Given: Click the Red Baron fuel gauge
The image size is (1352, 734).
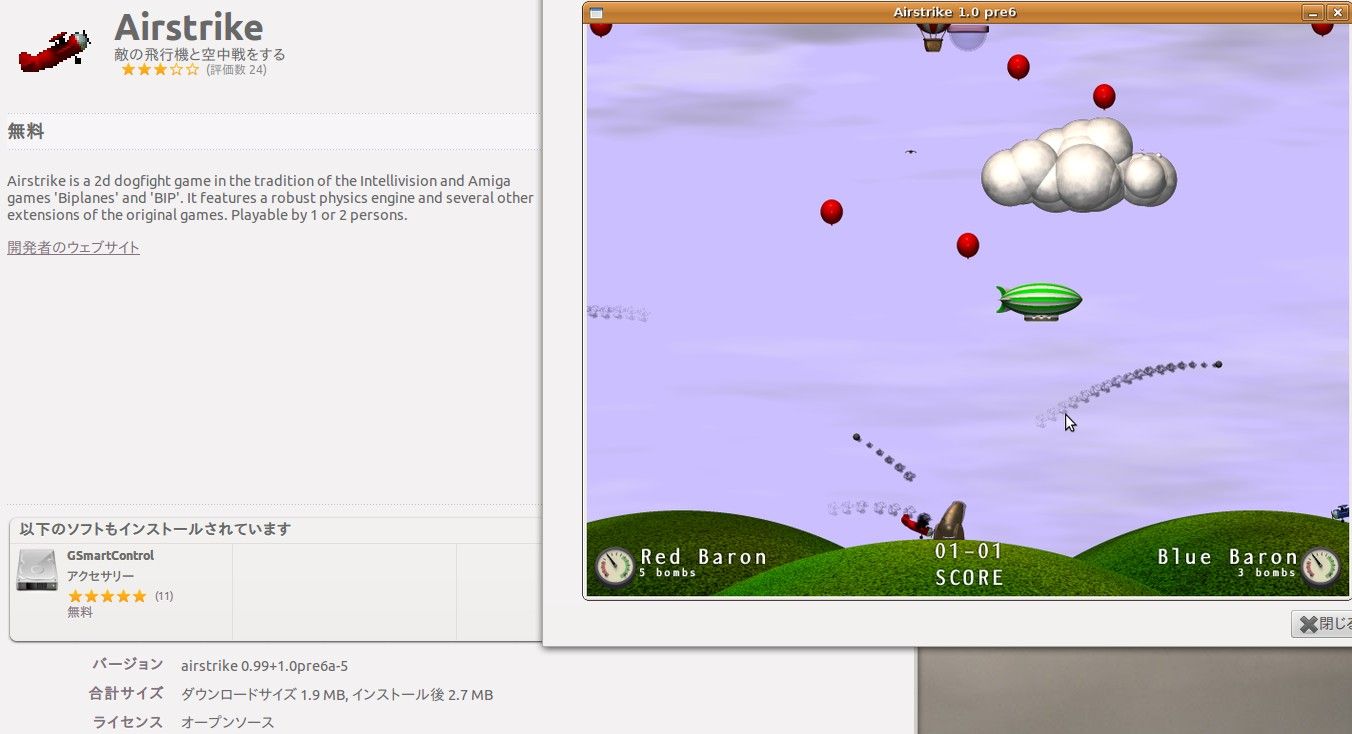Looking at the screenshot, I should (x=614, y=566).
